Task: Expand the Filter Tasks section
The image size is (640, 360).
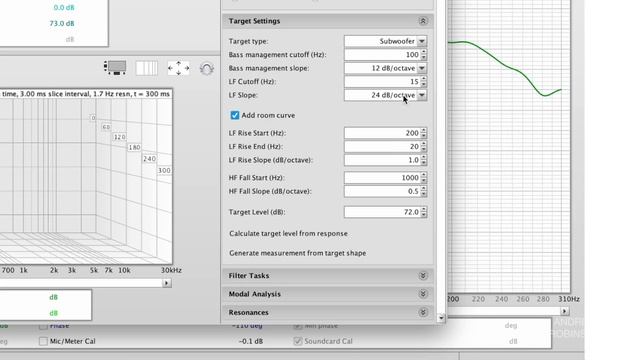Action: 423,276
